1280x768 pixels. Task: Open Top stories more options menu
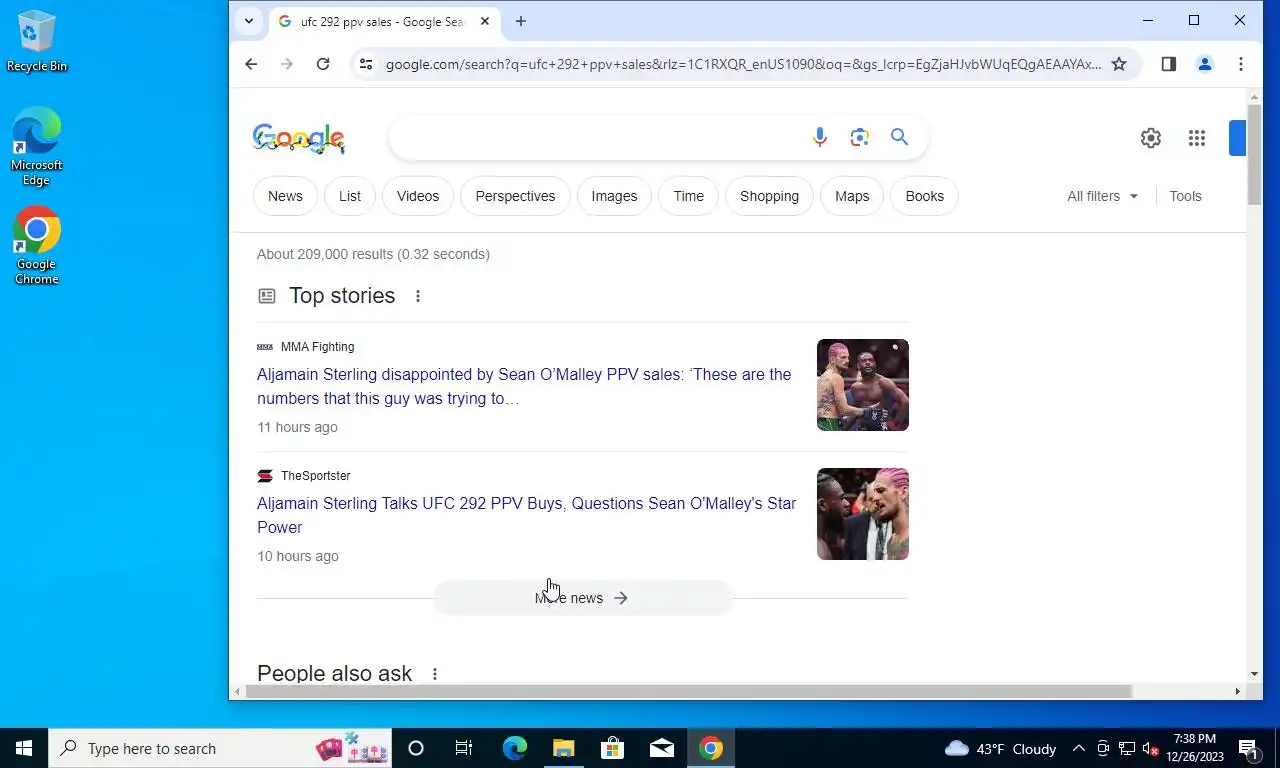pos(418,296)
